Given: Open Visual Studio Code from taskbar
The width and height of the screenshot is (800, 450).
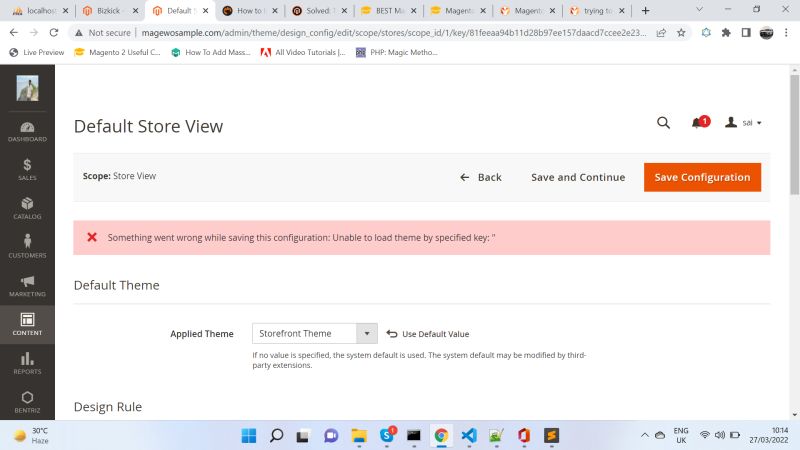Looking at the screenshot, I should tap(469, 436).
